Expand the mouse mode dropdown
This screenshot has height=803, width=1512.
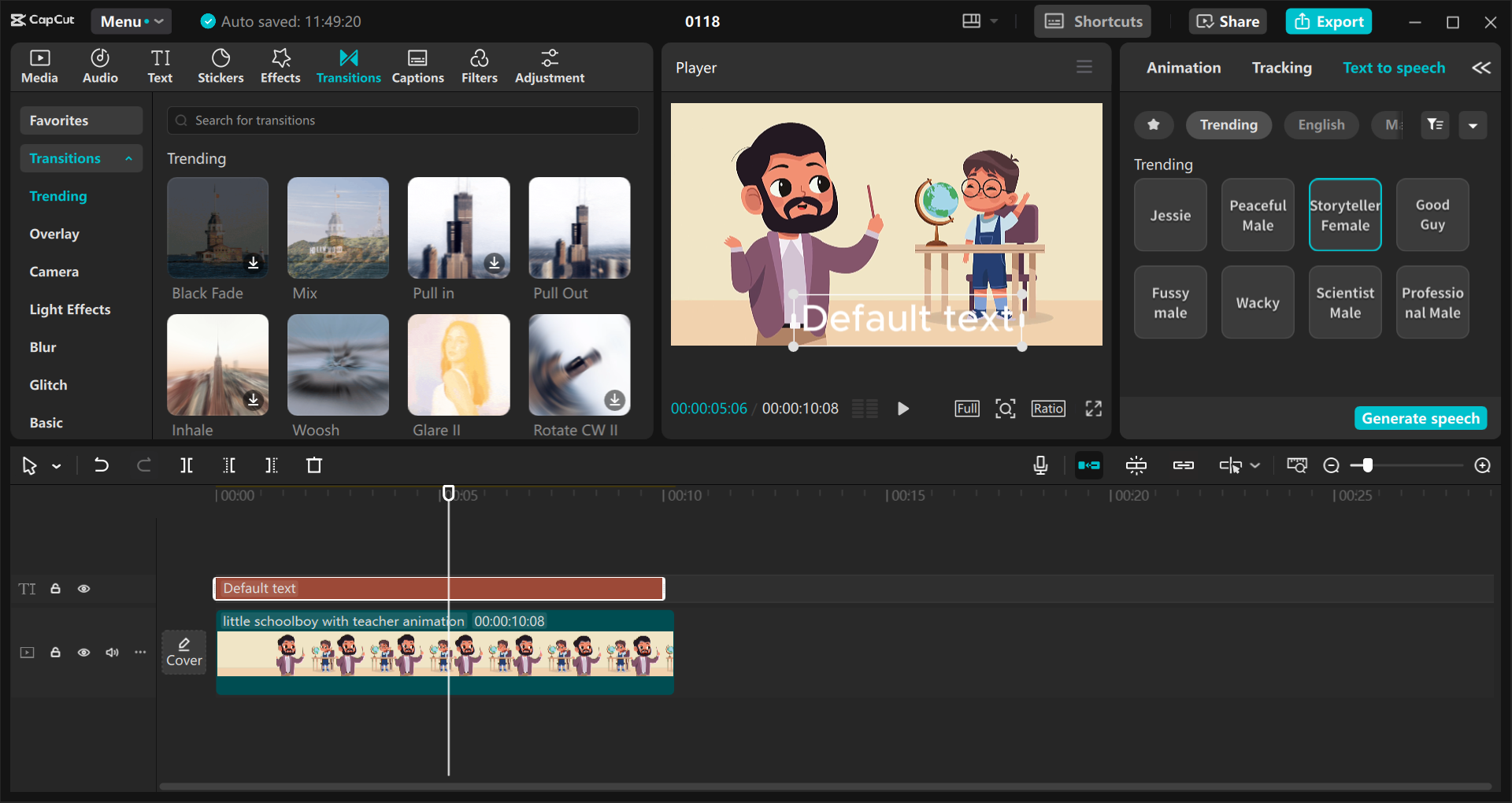55,465
